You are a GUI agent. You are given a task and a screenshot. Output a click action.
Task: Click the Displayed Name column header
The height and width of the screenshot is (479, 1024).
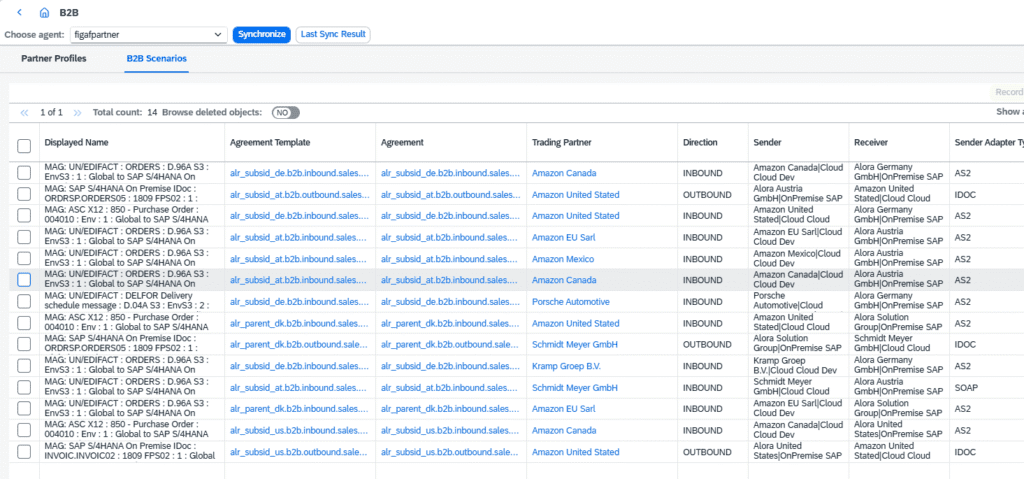click(x=76, y=142)
